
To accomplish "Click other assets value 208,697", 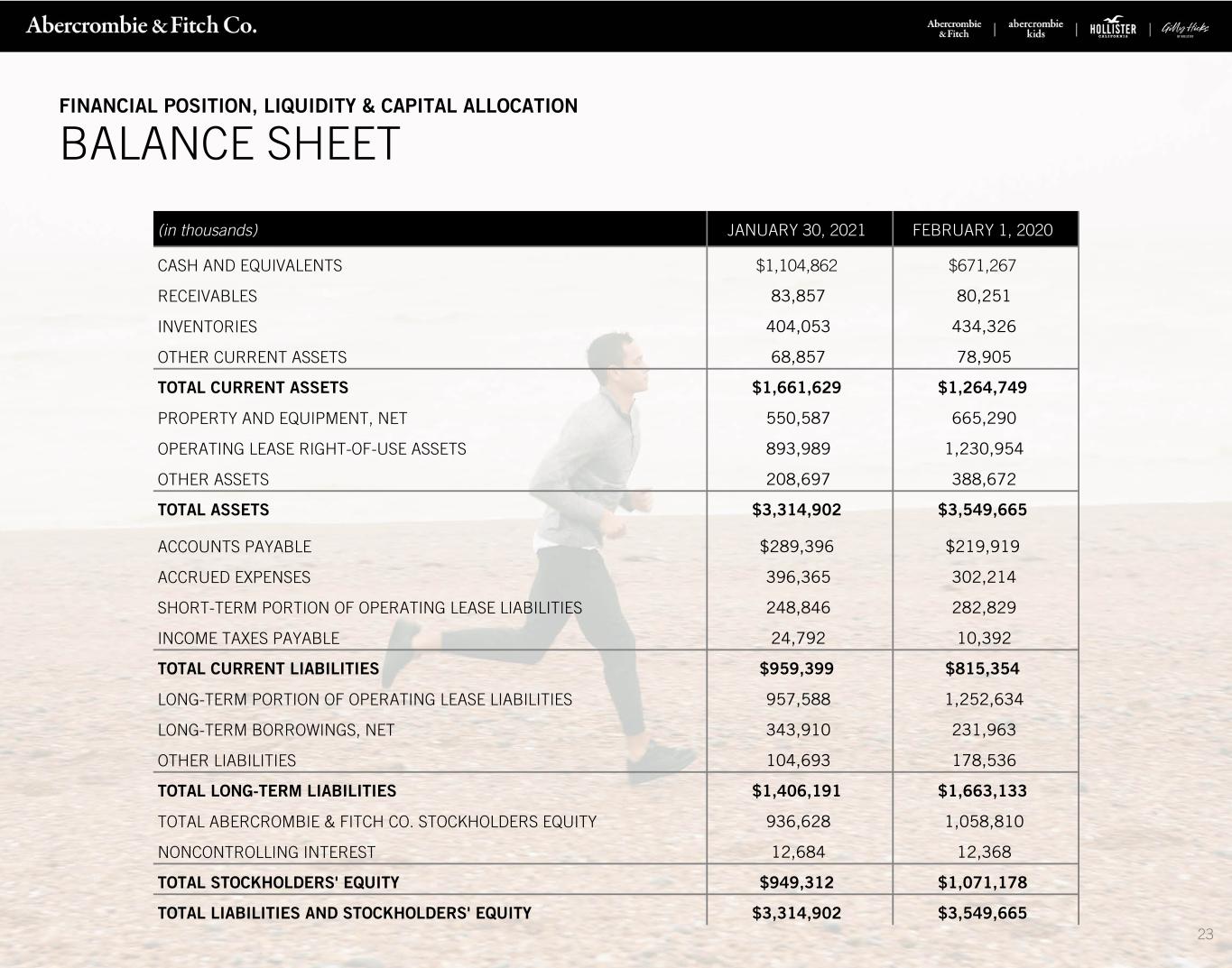I will (796, 480).
